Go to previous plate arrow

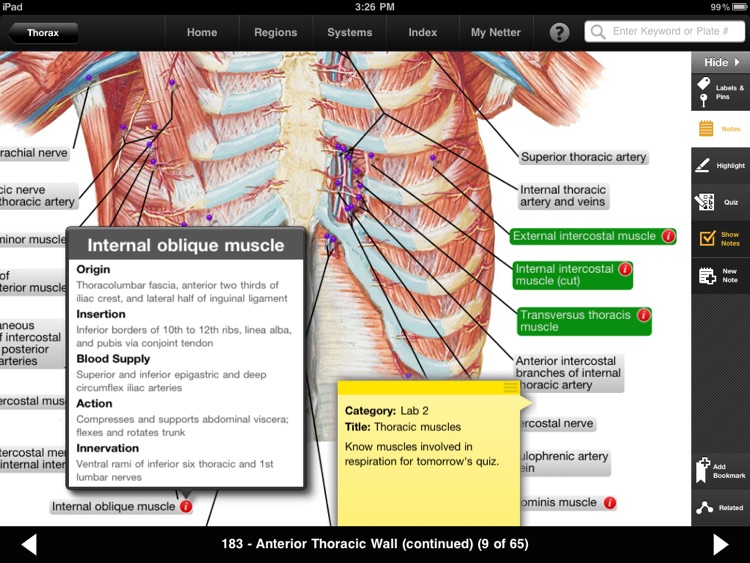pyautogui.click(x=29, y=544)
